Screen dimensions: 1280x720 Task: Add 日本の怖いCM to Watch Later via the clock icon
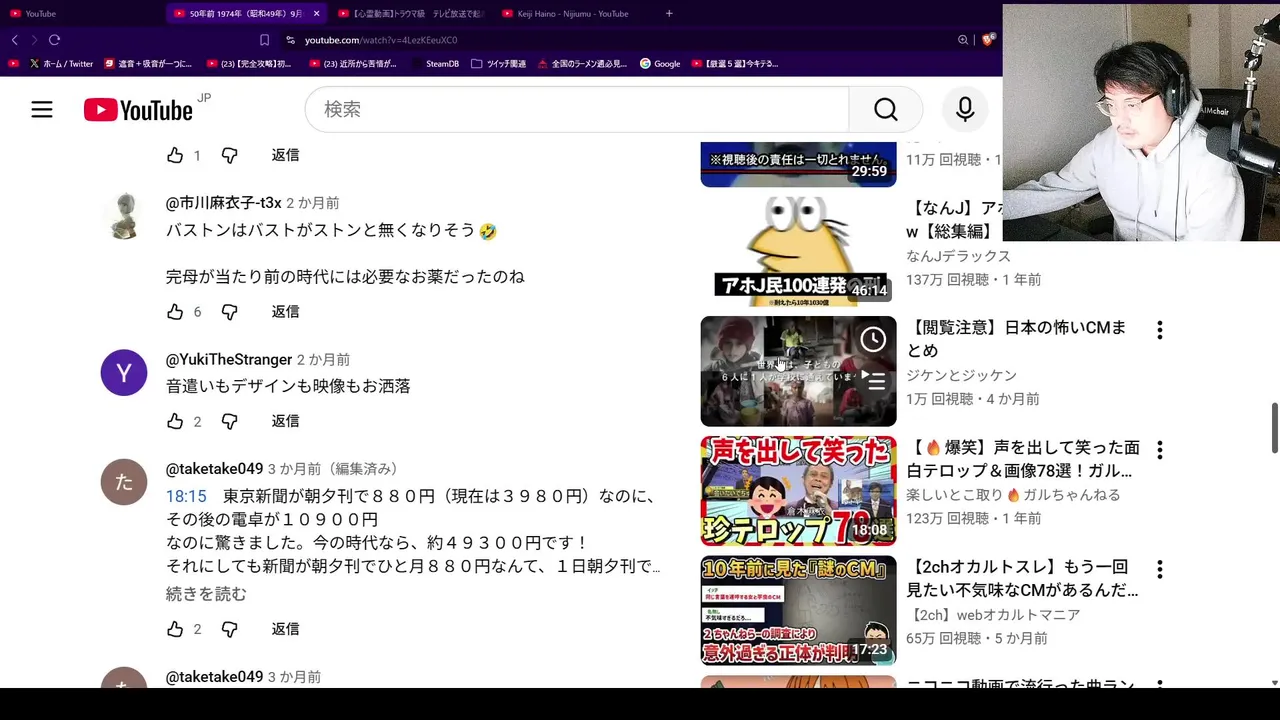coord(873,339)
